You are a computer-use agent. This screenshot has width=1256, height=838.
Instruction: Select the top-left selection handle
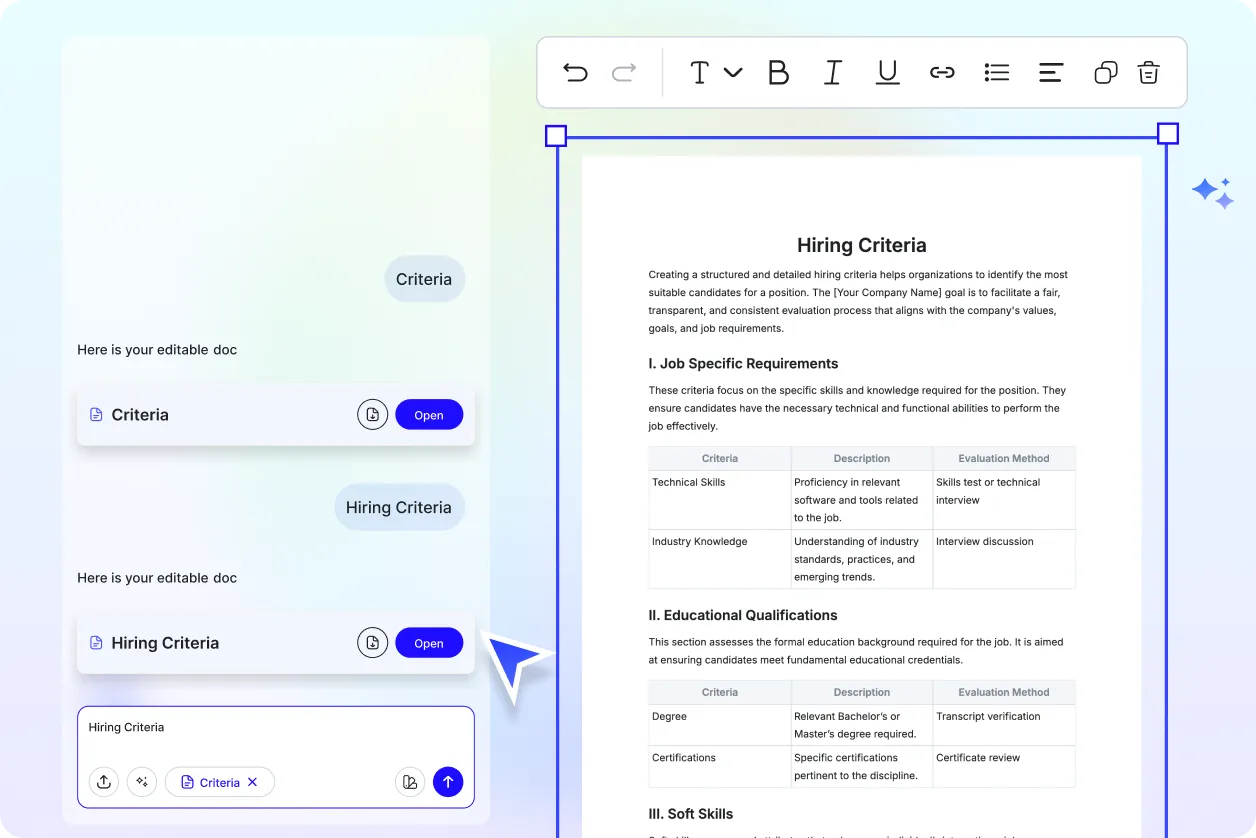556,136
